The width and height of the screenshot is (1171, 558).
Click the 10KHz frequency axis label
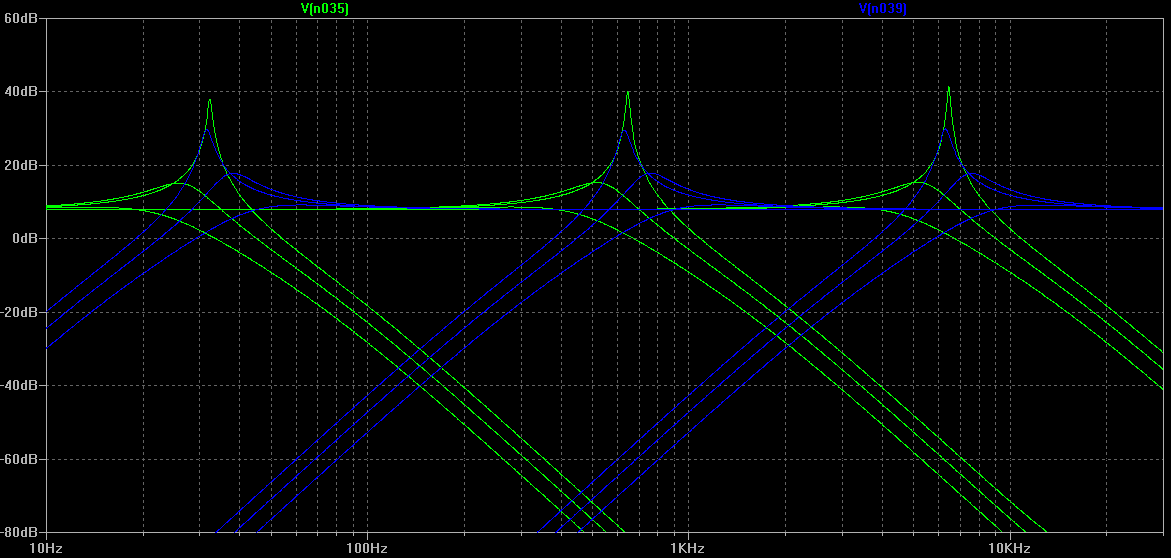1009,548
